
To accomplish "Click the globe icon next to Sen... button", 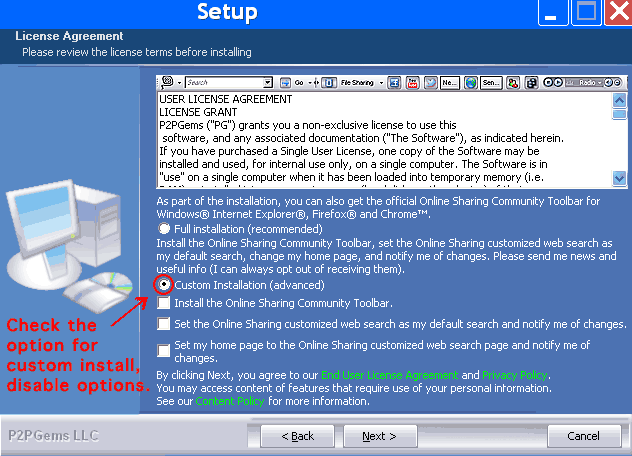I will pos(469,82).
